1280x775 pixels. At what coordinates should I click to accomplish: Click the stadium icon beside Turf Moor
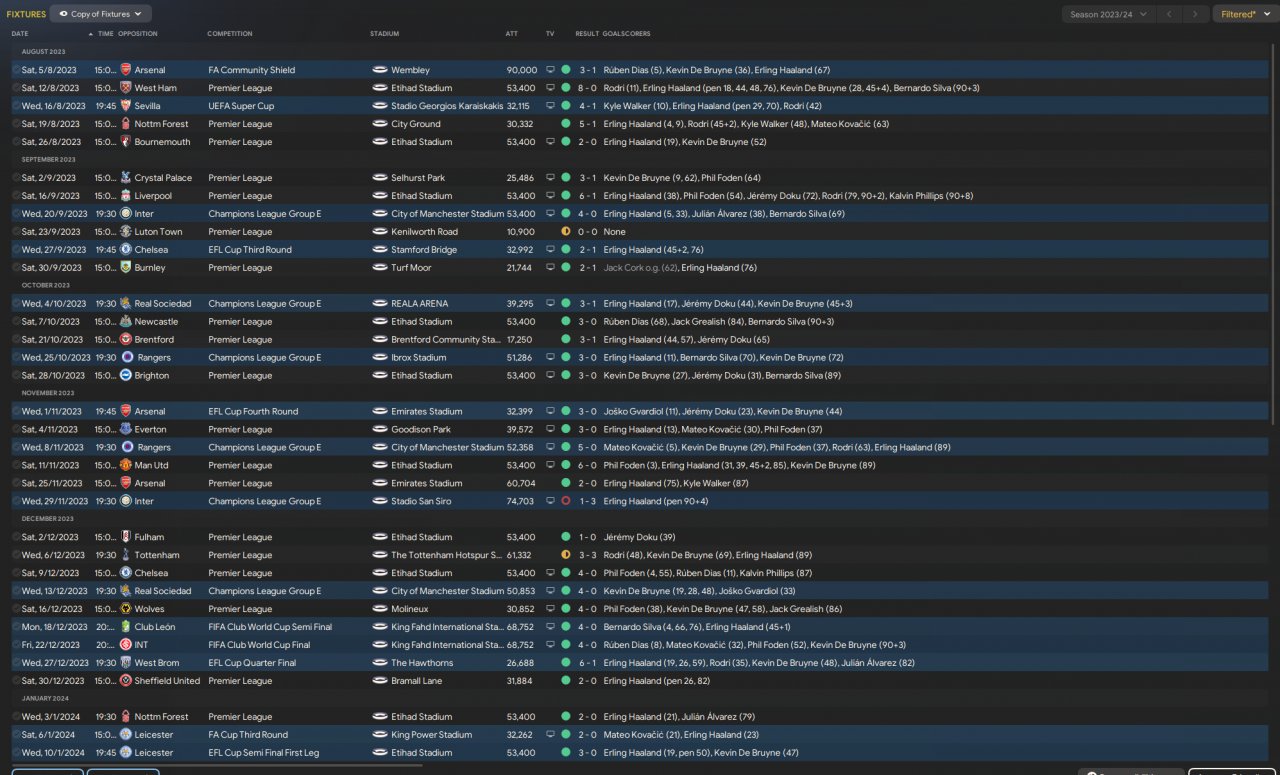click(379, 268)
